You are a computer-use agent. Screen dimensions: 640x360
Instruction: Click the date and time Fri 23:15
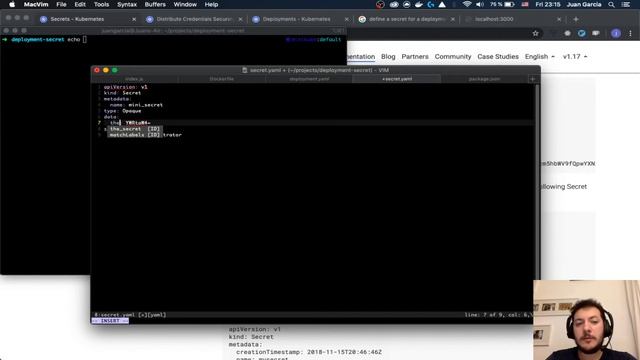click(548, 4)
